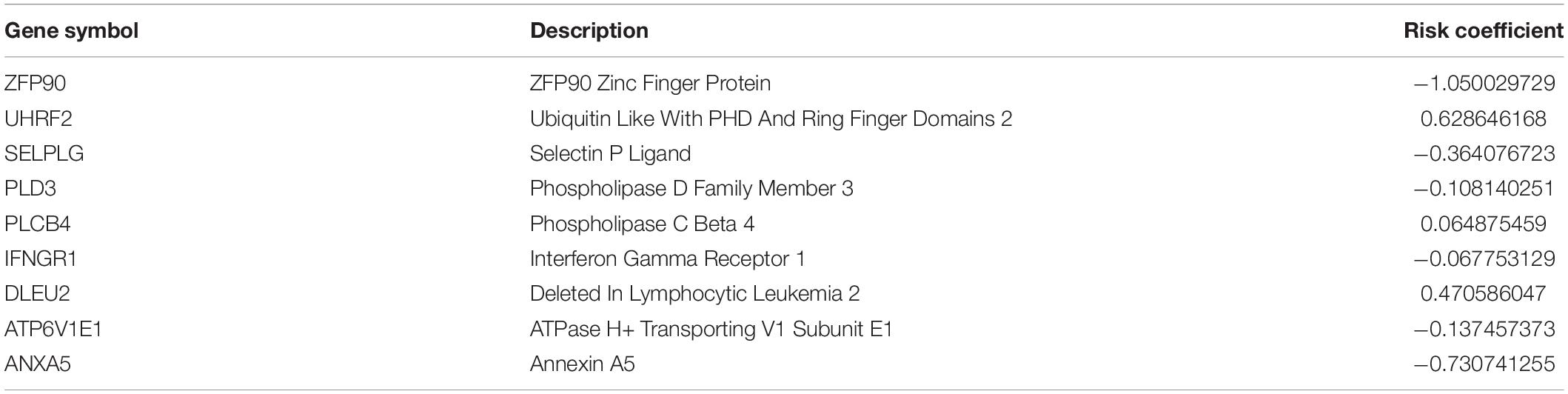Click the Gene symbol column header
The height and width of the screenshot is (394, 1568).
pos(72,31)
